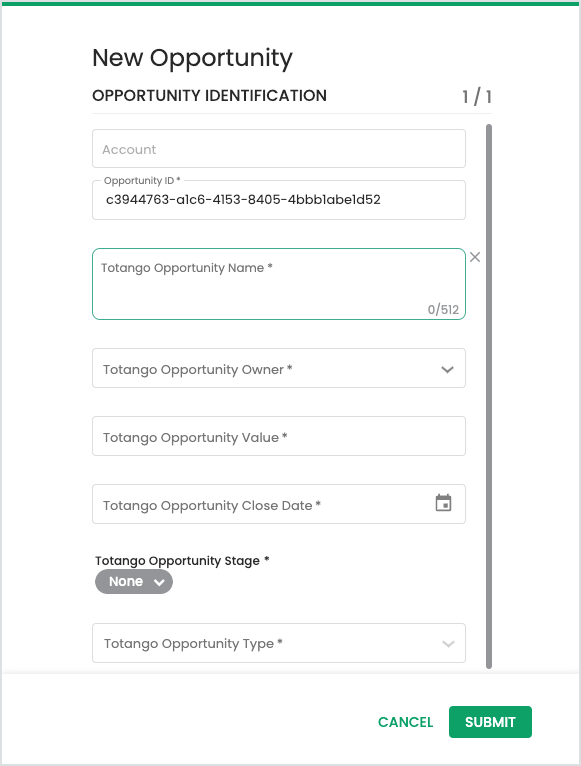Focus the Account input field
The width and height of the screenshot is (581, 766).
(279, 149)
